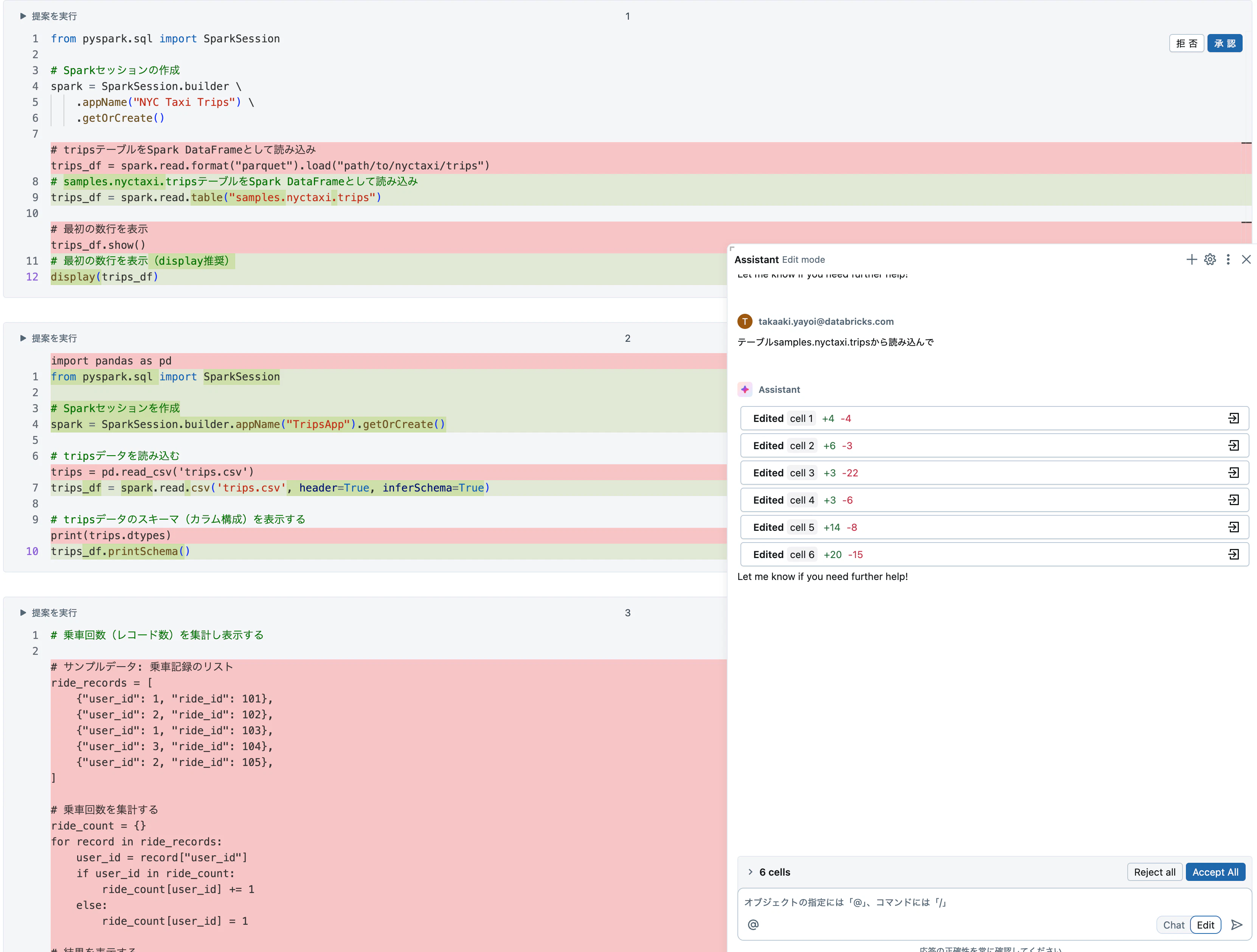Open the Assistant kebab menu
Screen dimensions: 1257x952
[1228, 260]
